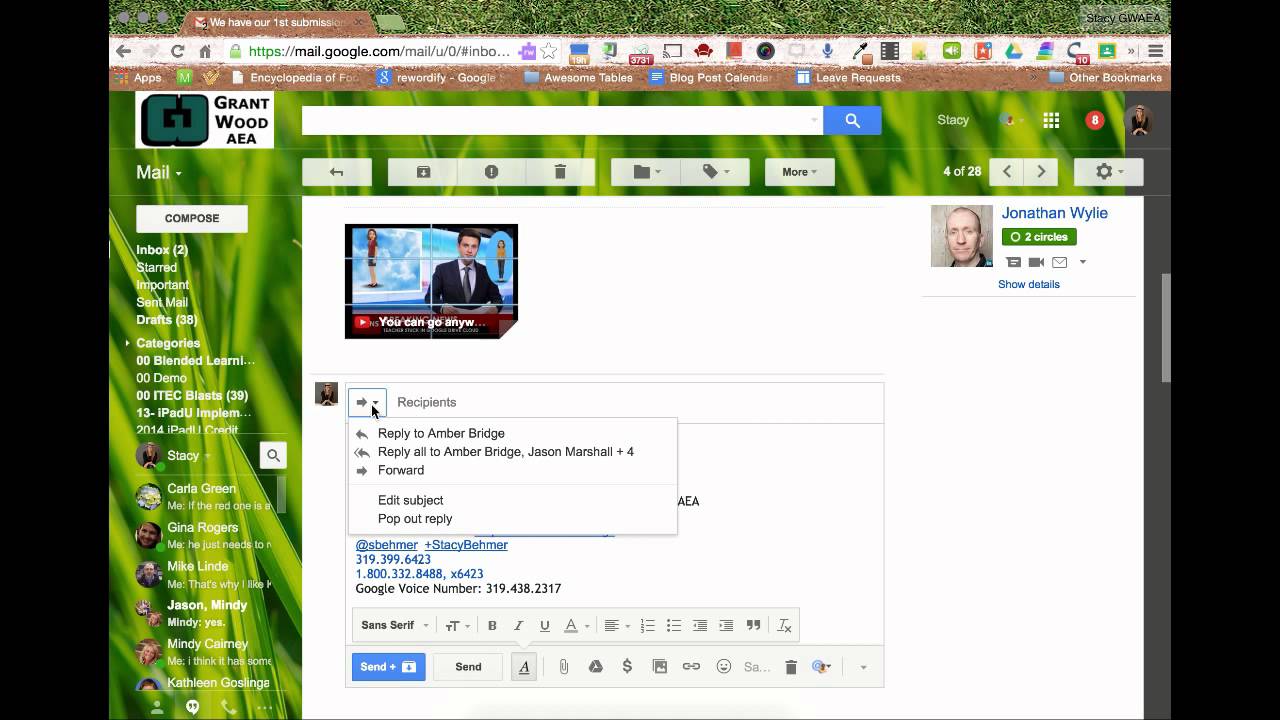
Task: Click the blue search button
Action: pyautogui.click(x=852, y=120)
